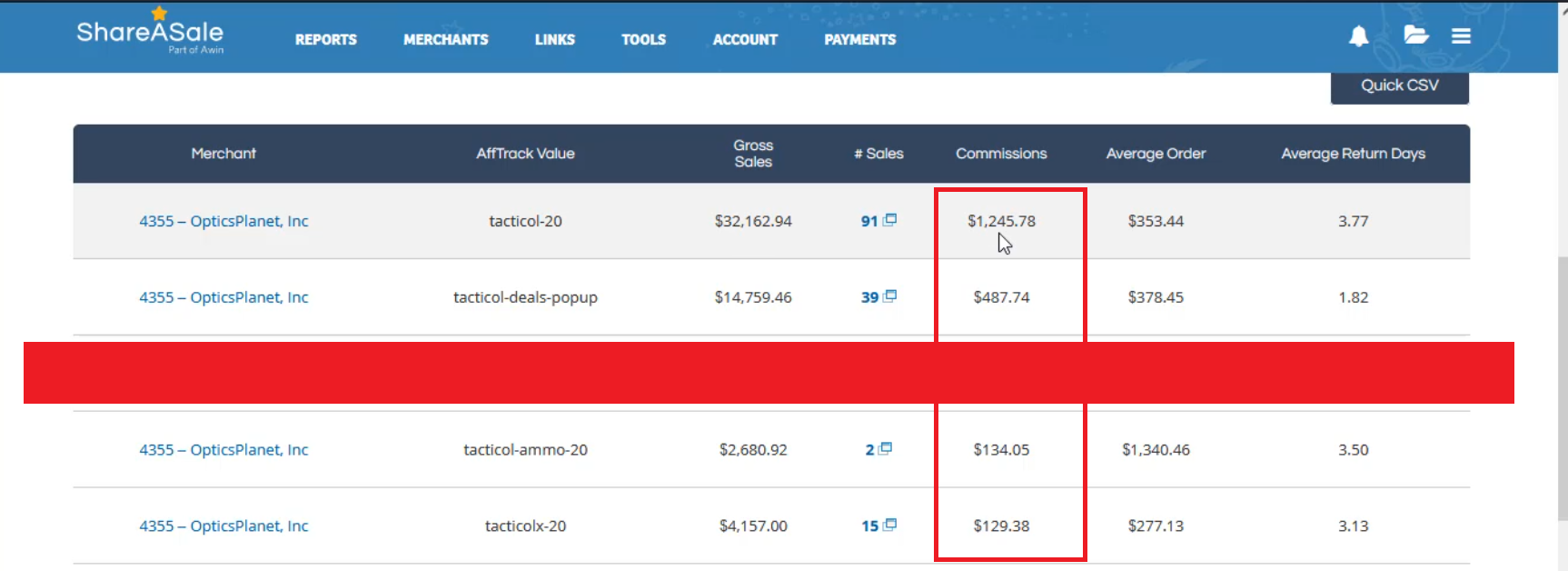The image size is (1568, 571).
Task: Click the 91 sales count link
Action: coord(869,221)
